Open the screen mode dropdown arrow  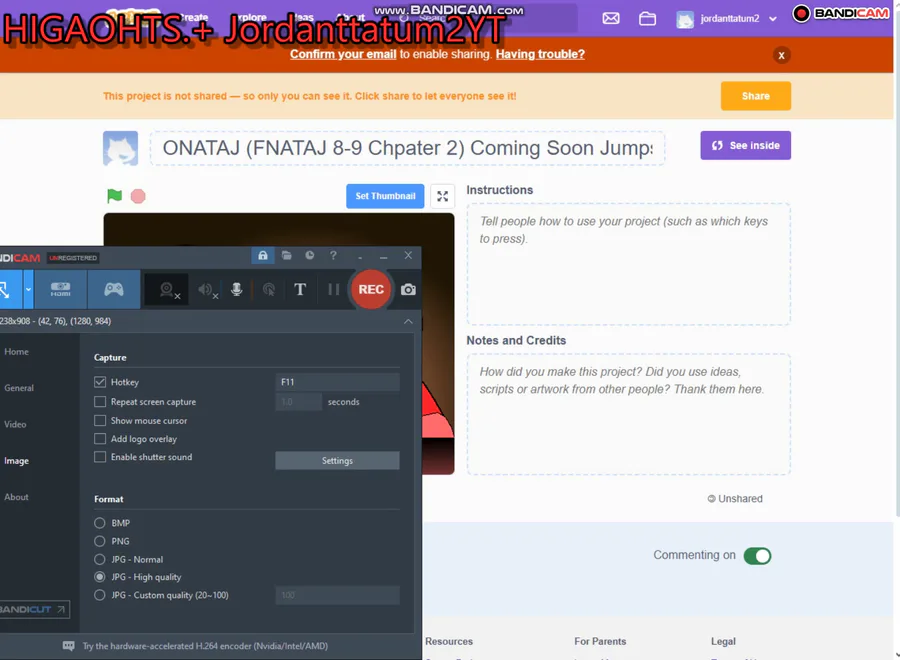point(28,289)
